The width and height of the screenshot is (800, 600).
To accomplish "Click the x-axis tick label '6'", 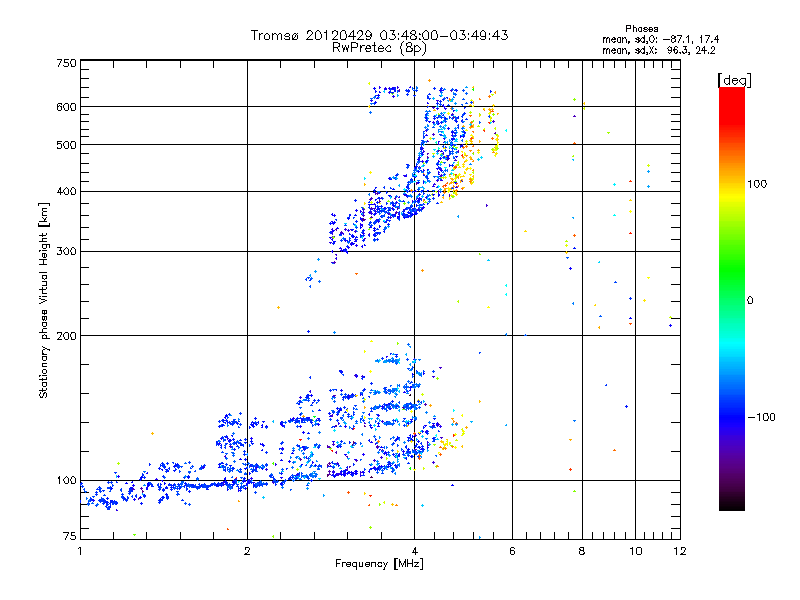I will (x=512, y=551).
